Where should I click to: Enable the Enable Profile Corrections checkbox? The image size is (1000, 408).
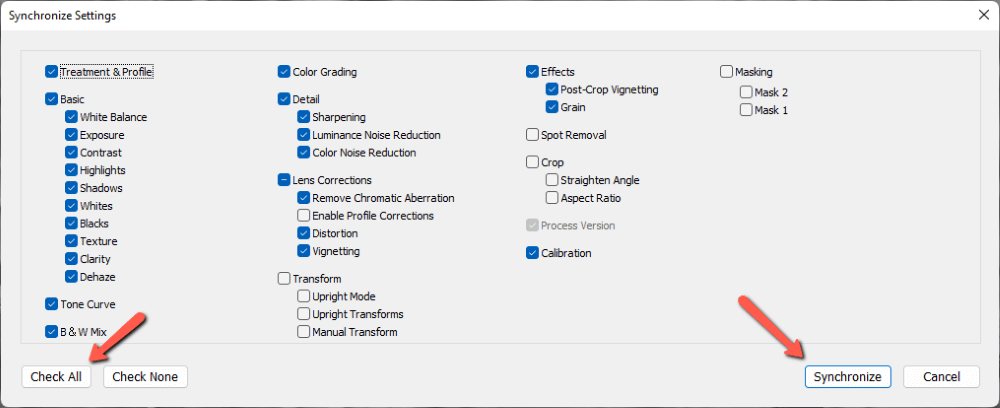pos(304,215)
